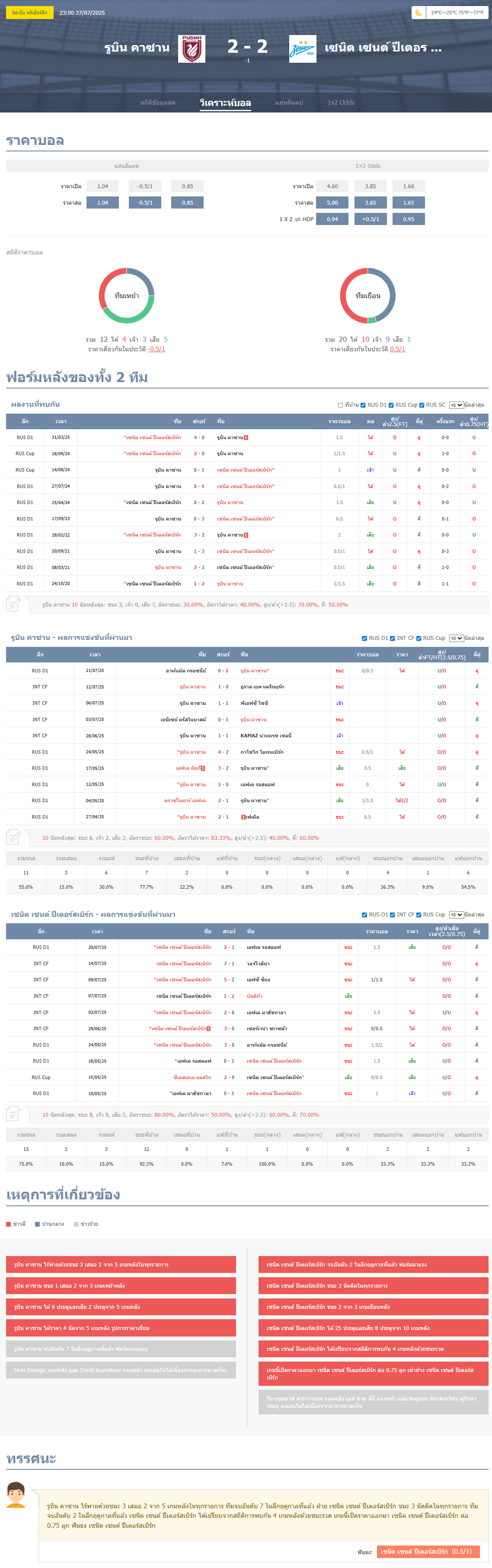Click the opening 1x2 away odds 1.66
Screen dimensions: 492x1568
pos(409,186)
